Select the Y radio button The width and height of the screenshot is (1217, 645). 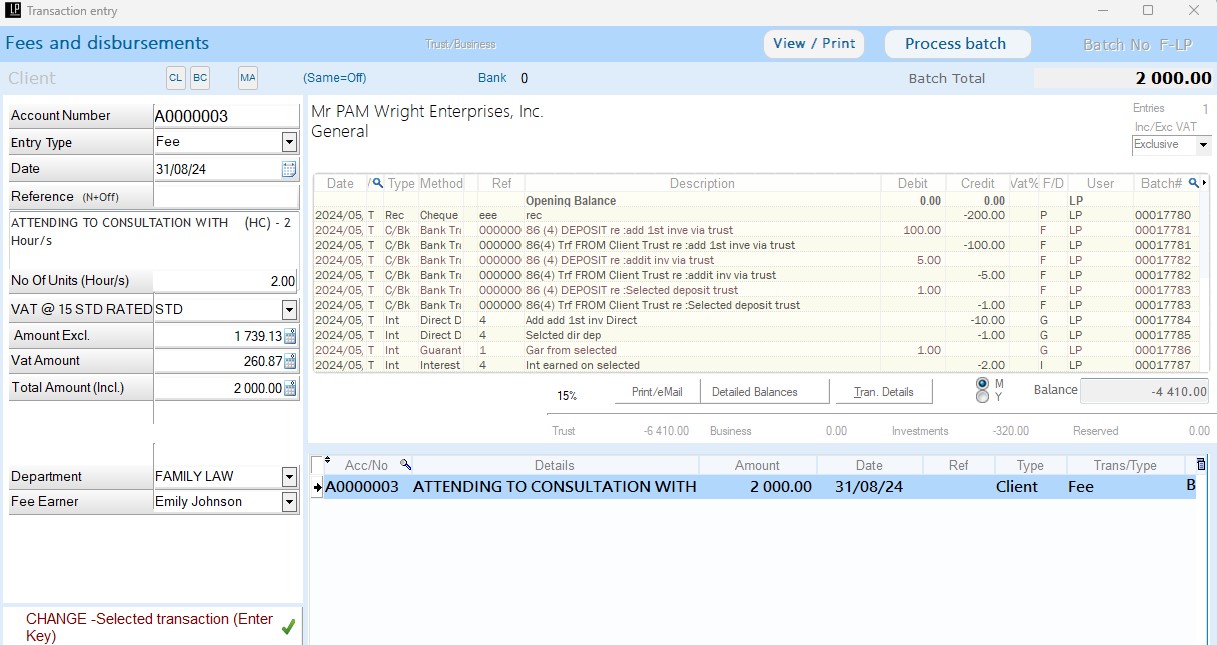(x=981, y=397)
